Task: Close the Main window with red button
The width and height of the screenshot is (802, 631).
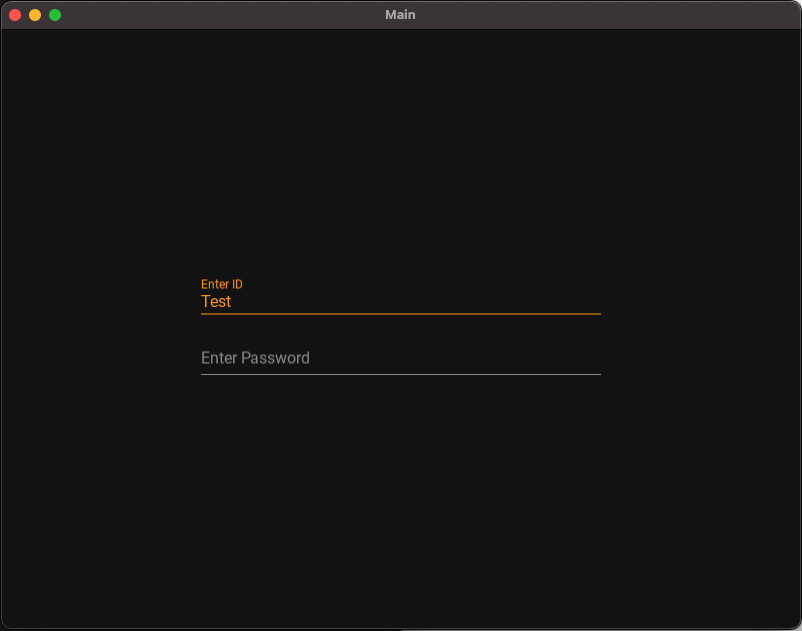Action: (15, 15)
